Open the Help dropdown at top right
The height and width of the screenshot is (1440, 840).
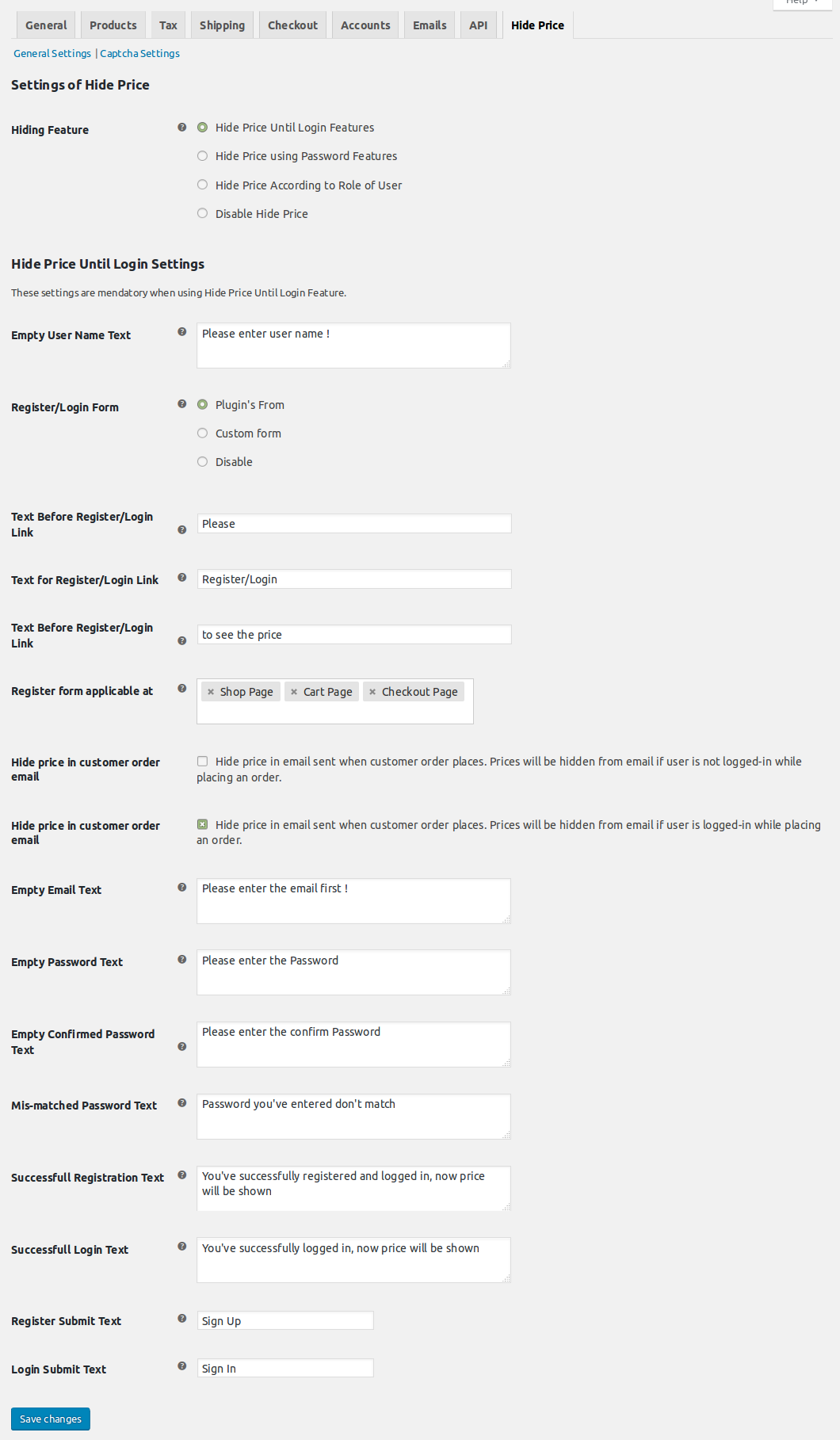point(802,2)
